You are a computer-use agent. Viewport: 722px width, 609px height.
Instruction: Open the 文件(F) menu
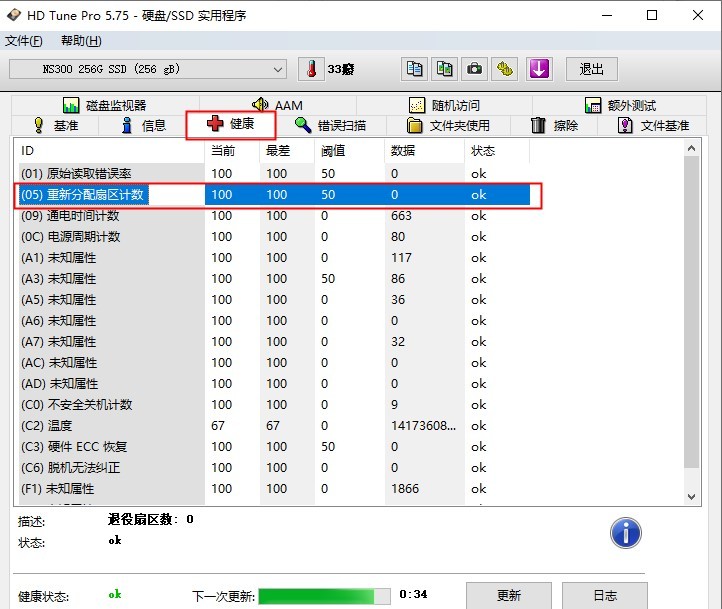24,41
